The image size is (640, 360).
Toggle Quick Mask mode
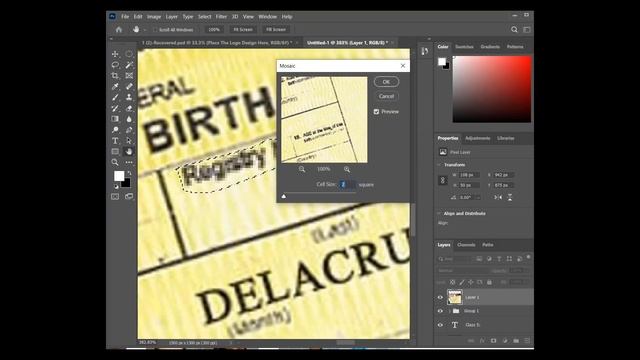click(x=115, y=196)
